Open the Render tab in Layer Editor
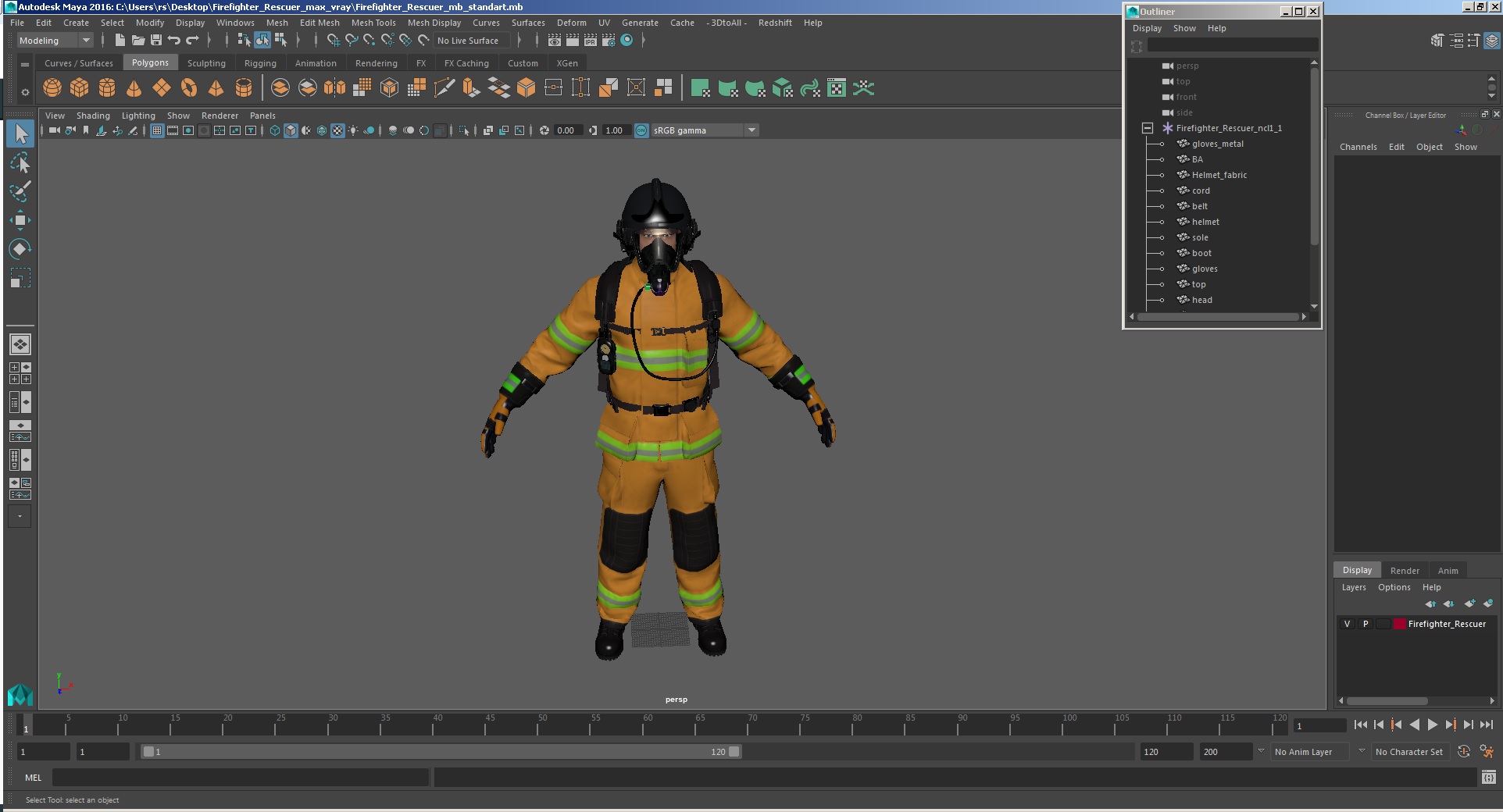Image resolution: width=1503 pixels, height=812 pixels. point(1405,571)
